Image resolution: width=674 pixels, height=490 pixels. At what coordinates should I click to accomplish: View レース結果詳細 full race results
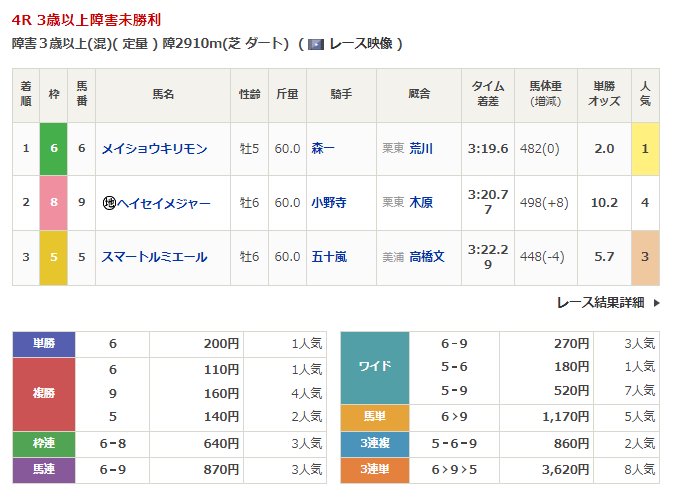pos(600,302)
